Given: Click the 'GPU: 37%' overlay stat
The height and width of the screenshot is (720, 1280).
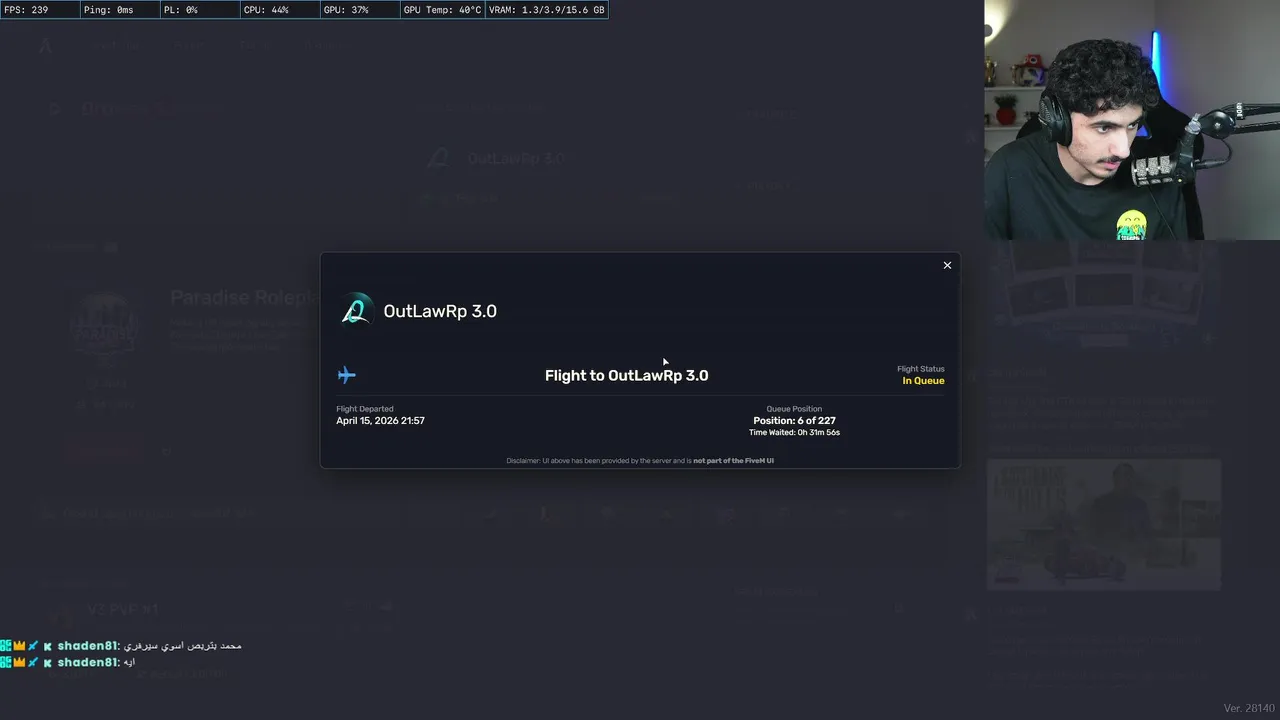Looking at the screenshot, I should click(x=359, y=10).
